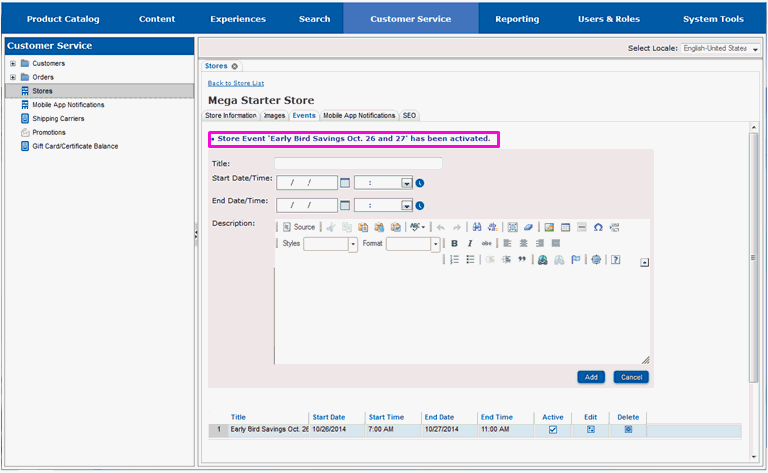Insert a numbered list
The height and width of the screenshot is (473, 768).
click(455, 260)
